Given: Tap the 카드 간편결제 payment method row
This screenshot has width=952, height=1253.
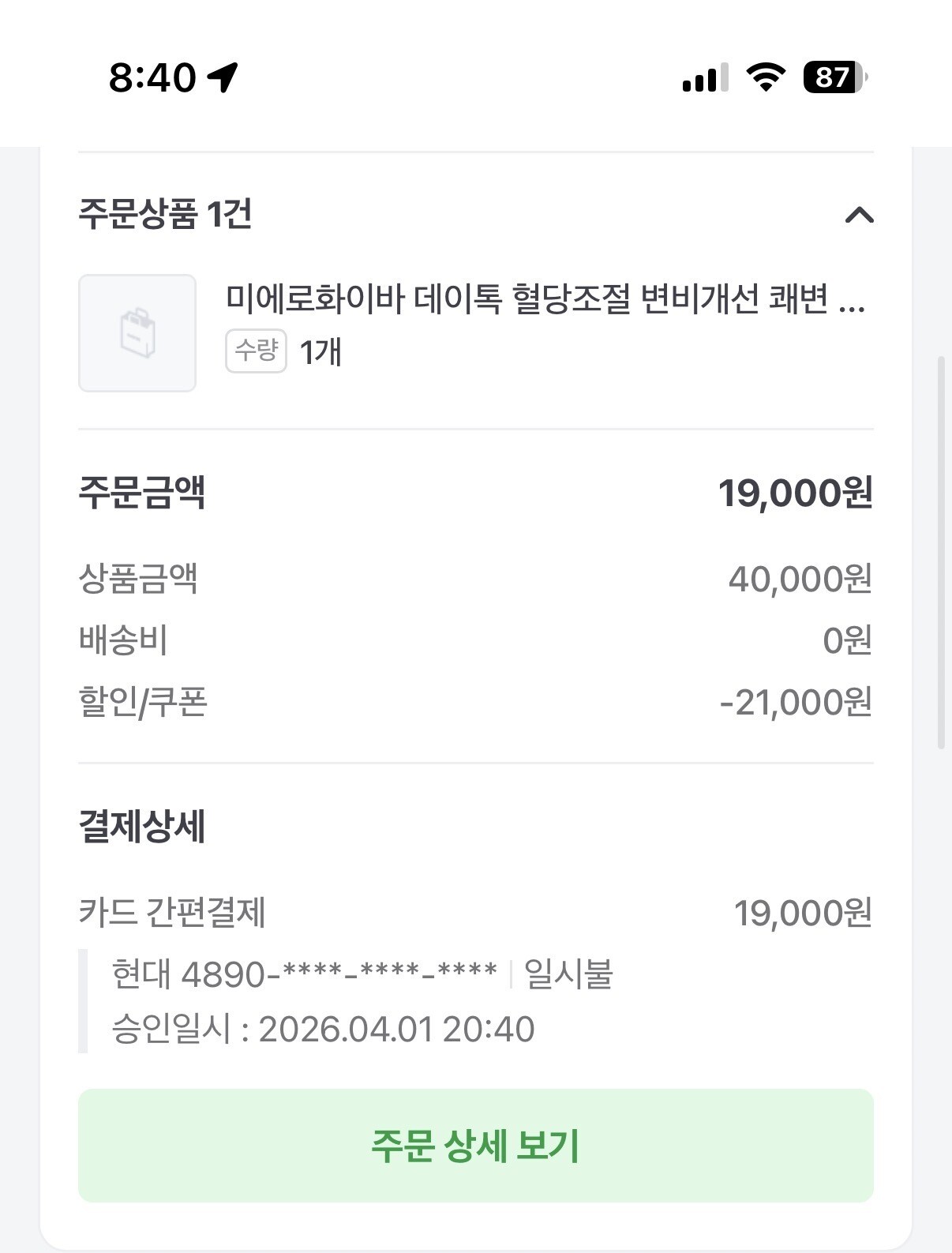Looking at the screenshot, I should click(x=172, y=913).
